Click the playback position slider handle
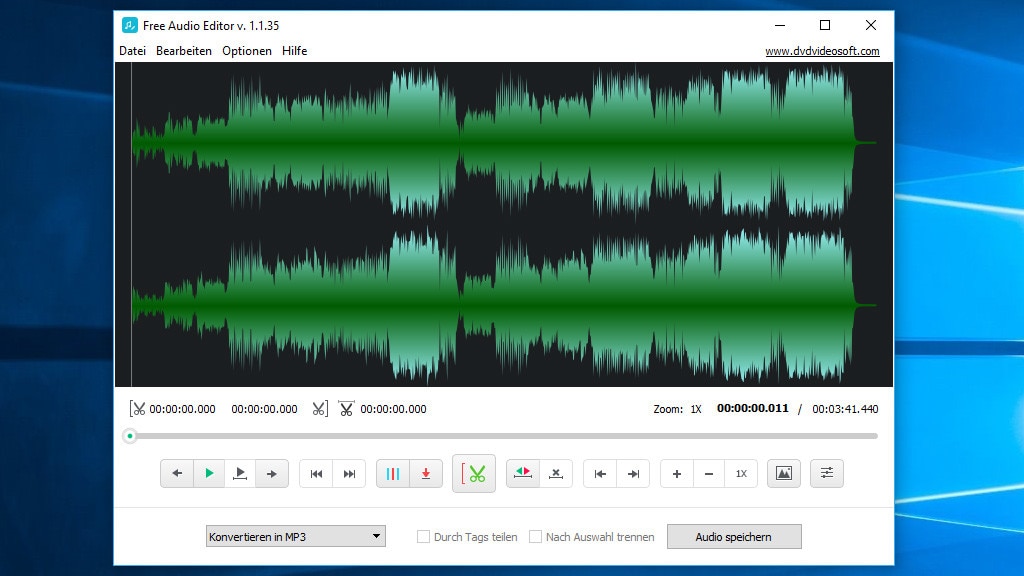Image resolution: width=1024 pixels, height=576 pixels. 130,436
